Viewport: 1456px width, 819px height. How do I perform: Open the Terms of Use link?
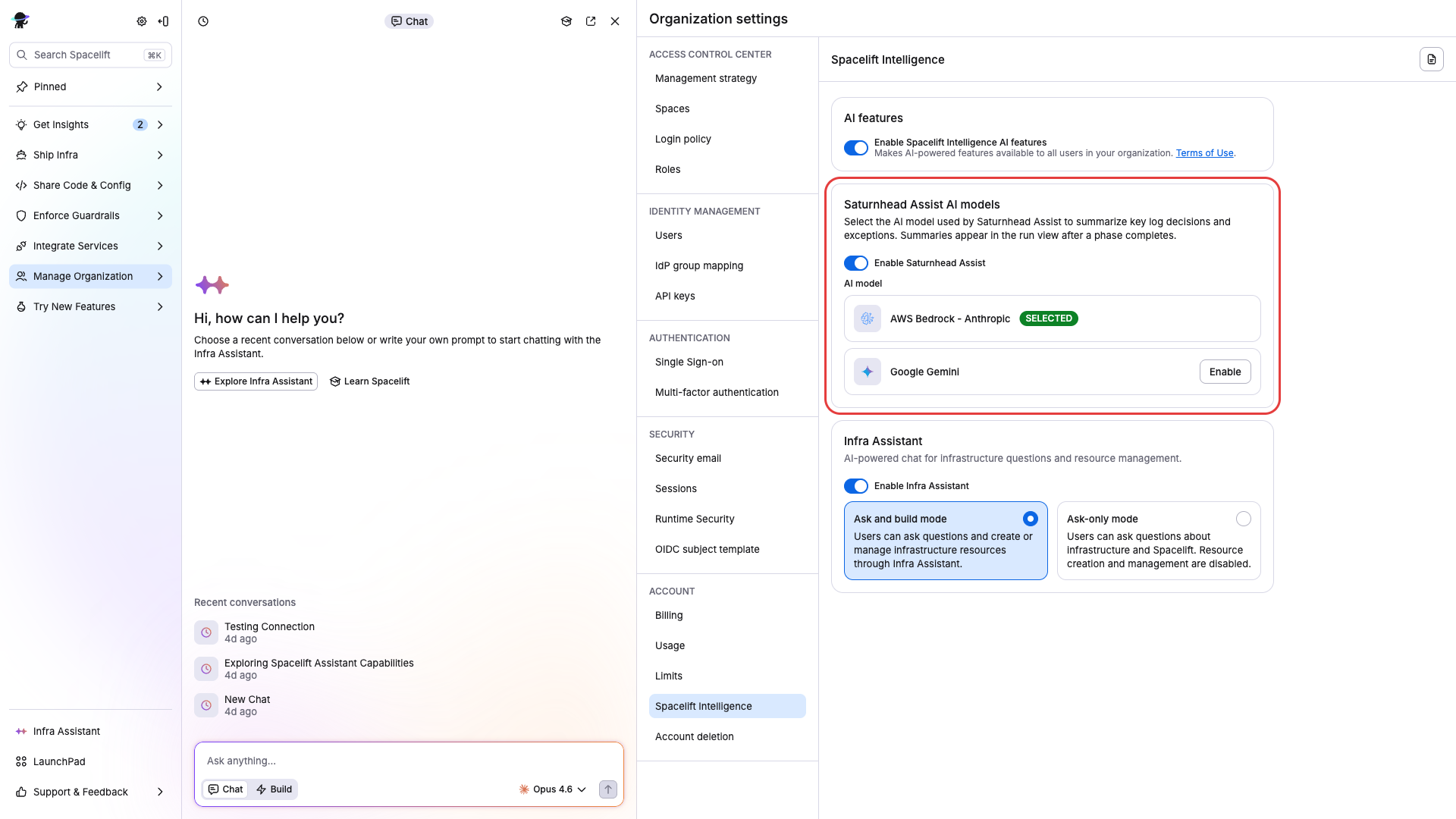[1204, 153]
